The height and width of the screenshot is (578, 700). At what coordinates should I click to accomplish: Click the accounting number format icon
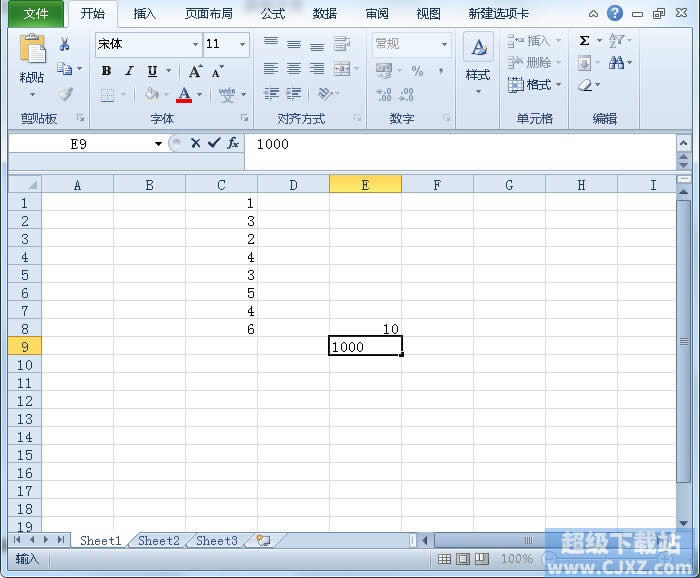coord(384,71)
